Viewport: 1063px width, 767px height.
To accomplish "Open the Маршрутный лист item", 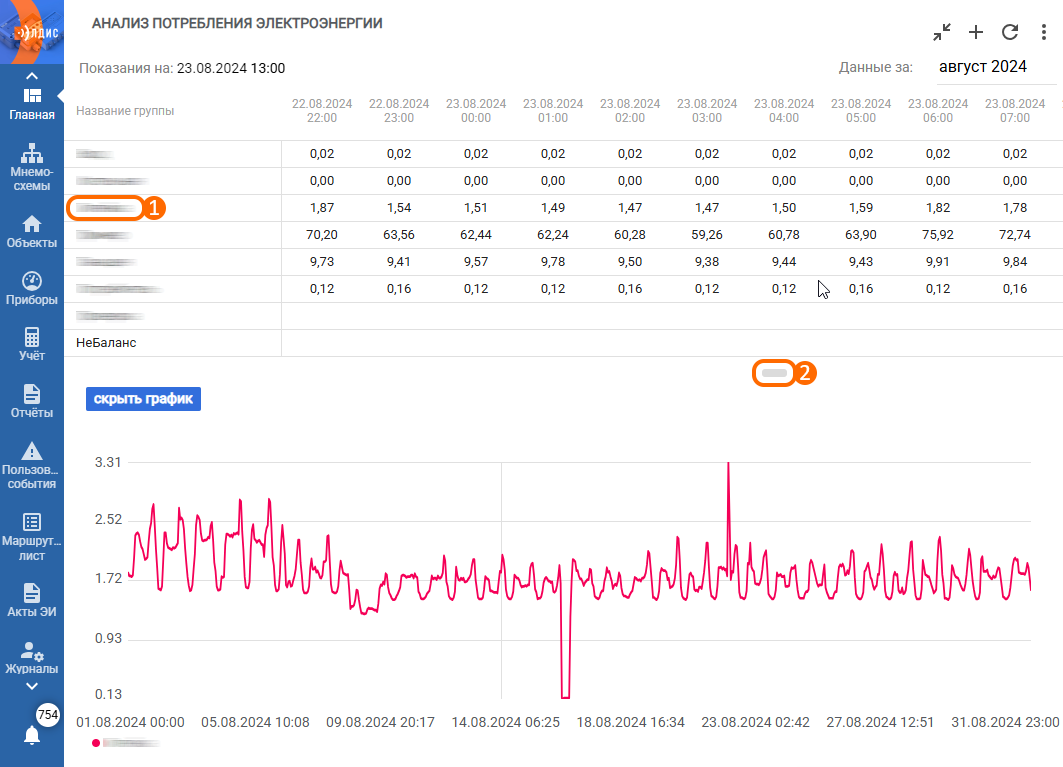I will coord(32,522).
